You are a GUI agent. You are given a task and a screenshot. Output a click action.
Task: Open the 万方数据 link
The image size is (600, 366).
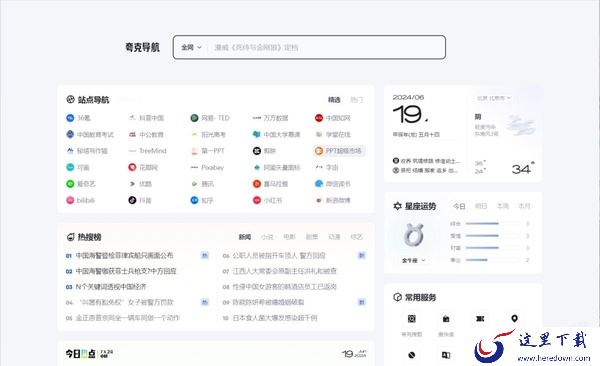pos(276,118)
